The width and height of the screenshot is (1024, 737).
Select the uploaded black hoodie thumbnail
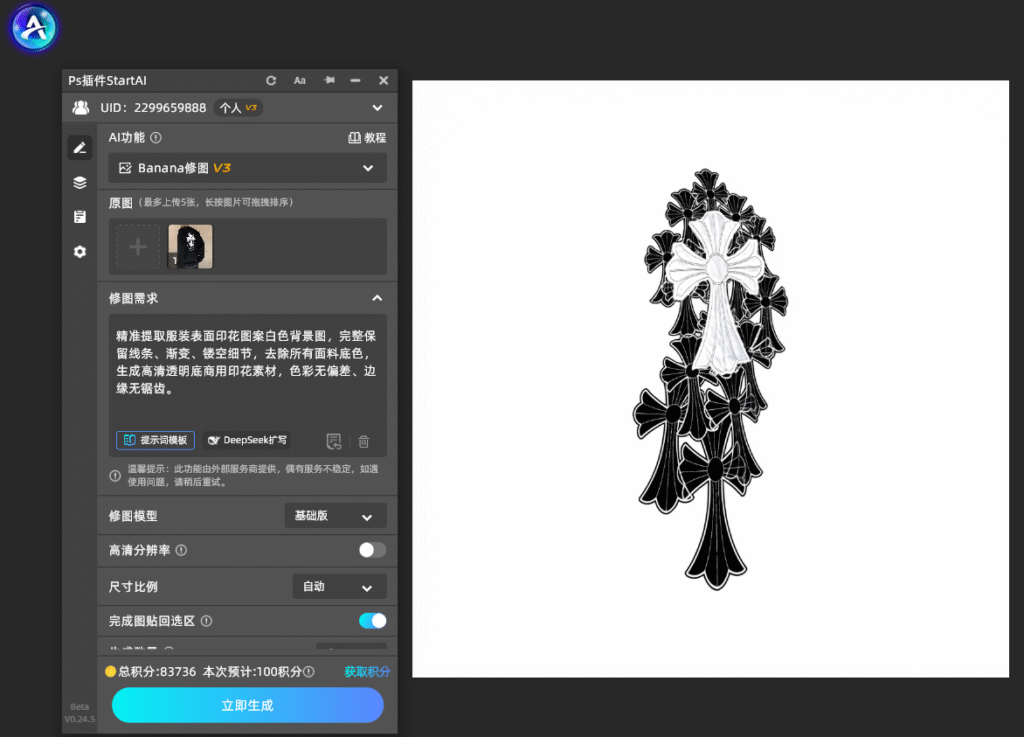pos(190,247)
